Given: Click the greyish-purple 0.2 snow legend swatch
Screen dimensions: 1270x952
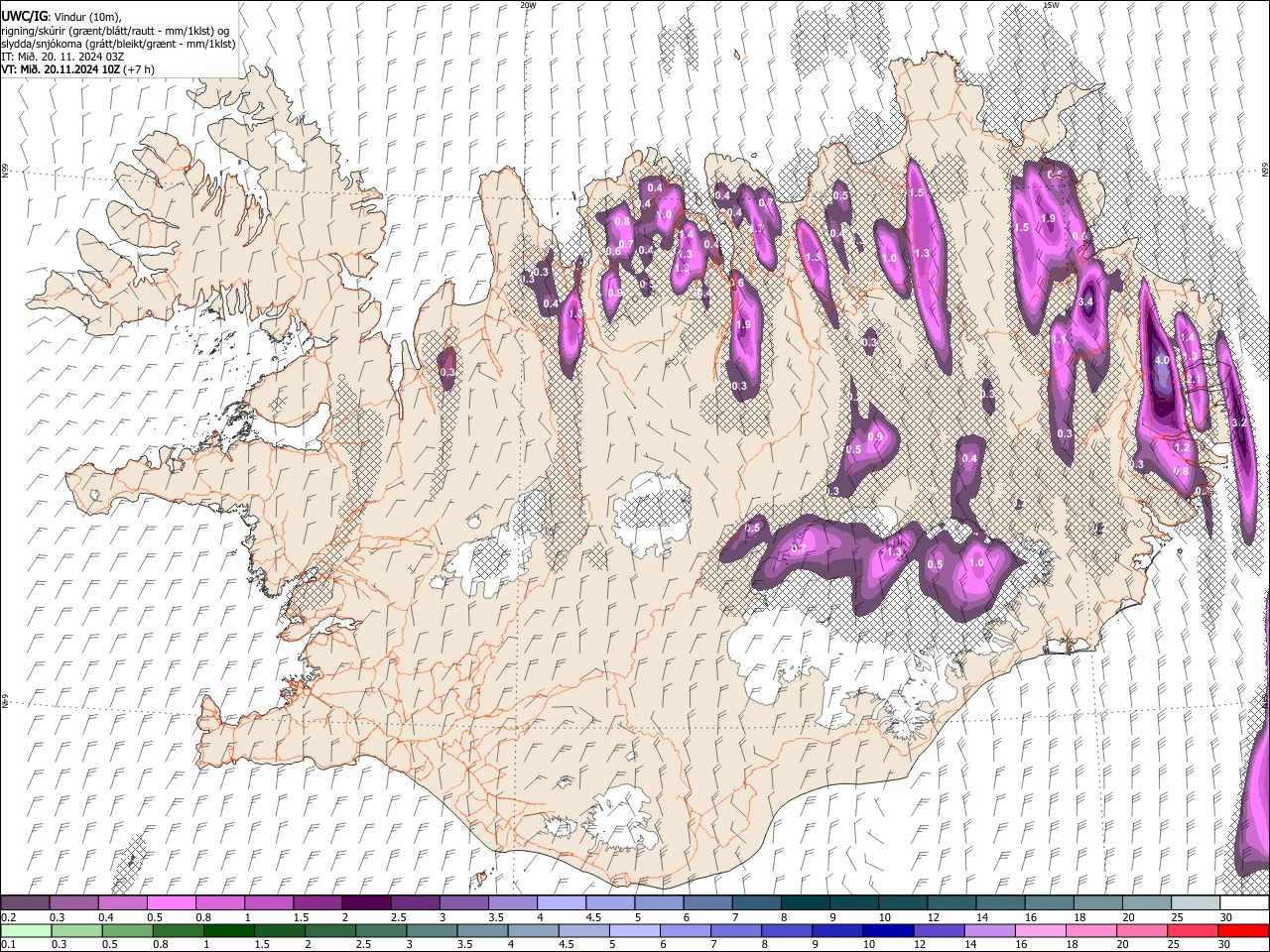Looking at the screenshot, I should [x=25, y=903].
